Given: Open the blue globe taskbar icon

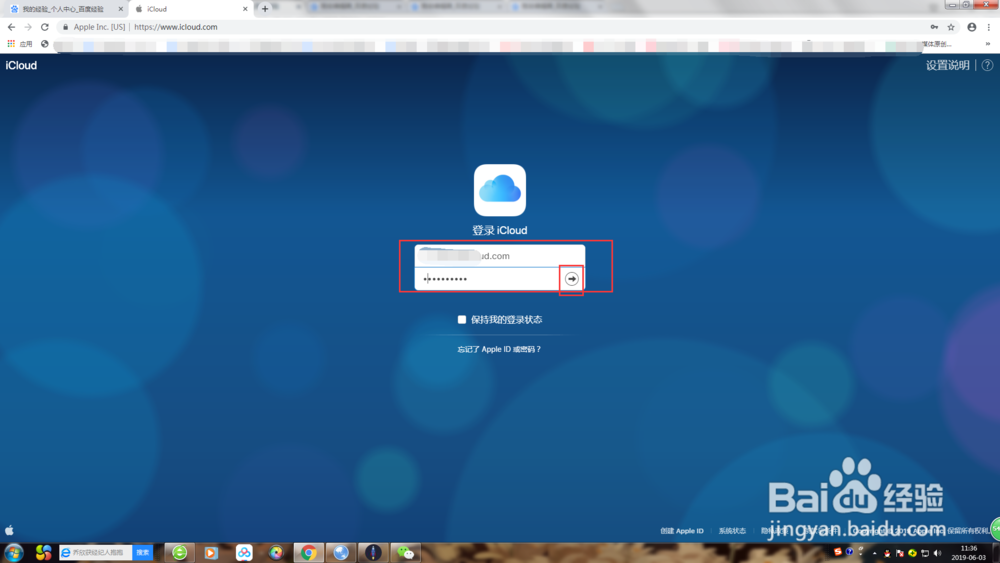Looking at the screenshot, I should (341, 552).
